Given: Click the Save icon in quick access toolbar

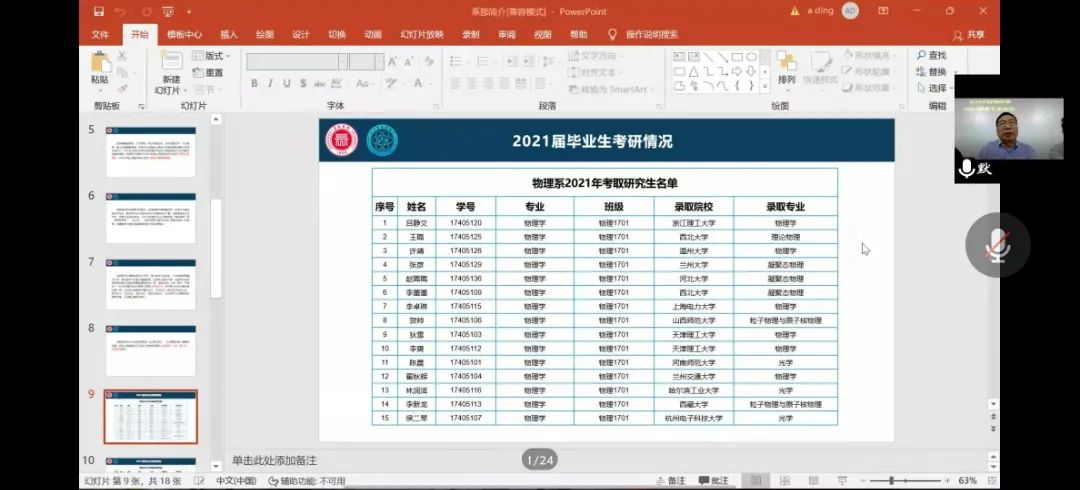Looking at the screenshot, I should coord(98,11).
